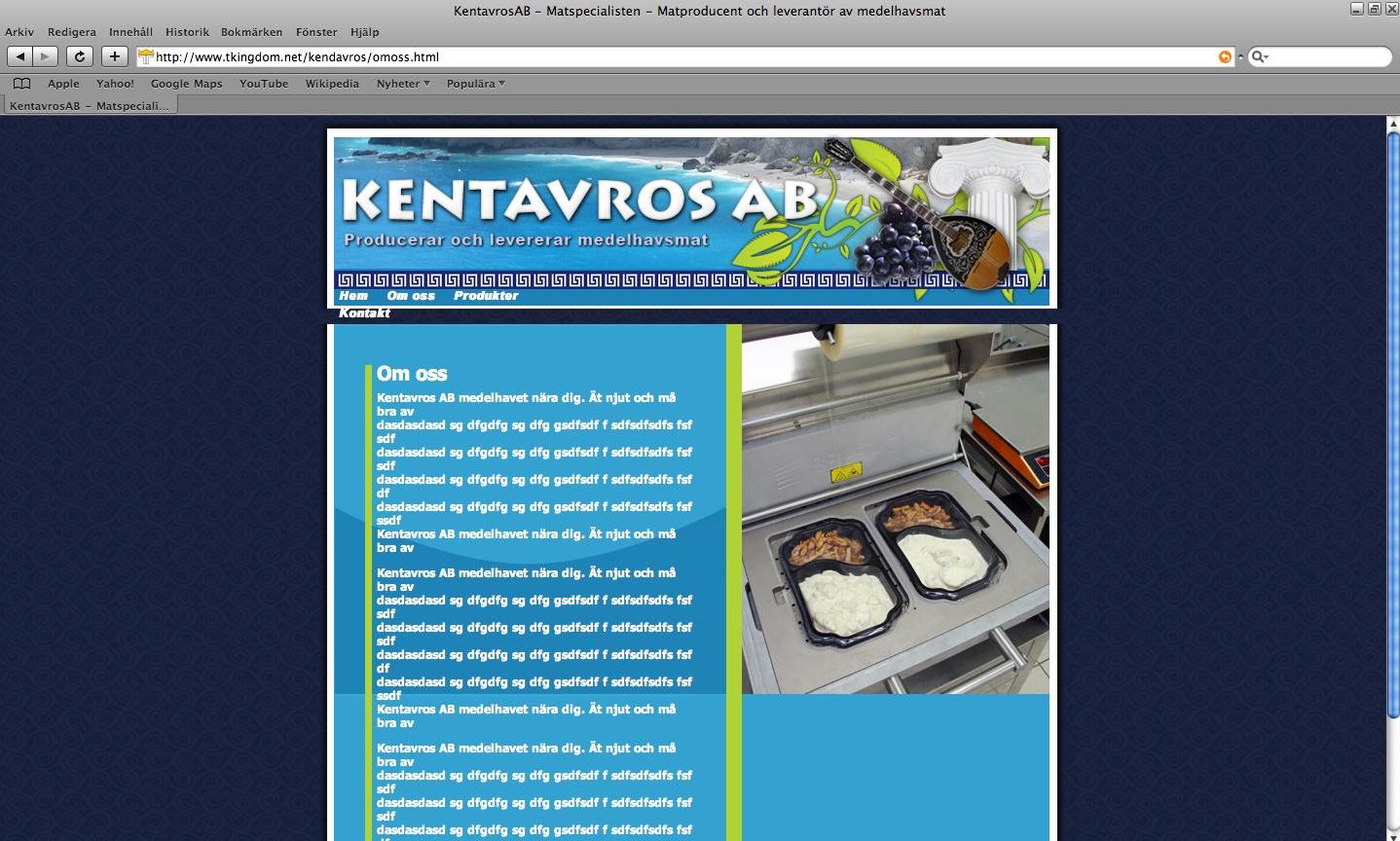Open the Bokmärken menu

click(x=251, y=32)
